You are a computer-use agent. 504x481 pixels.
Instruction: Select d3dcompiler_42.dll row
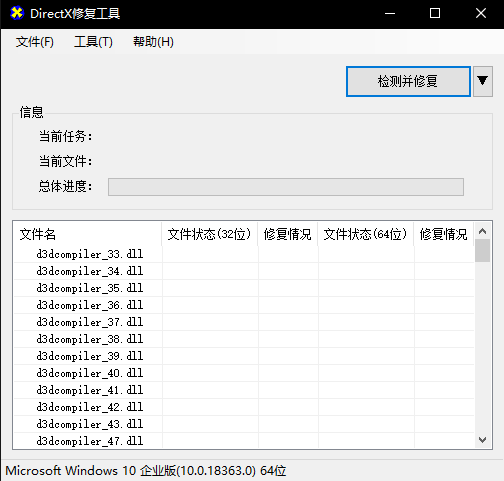tap(244, 407)
